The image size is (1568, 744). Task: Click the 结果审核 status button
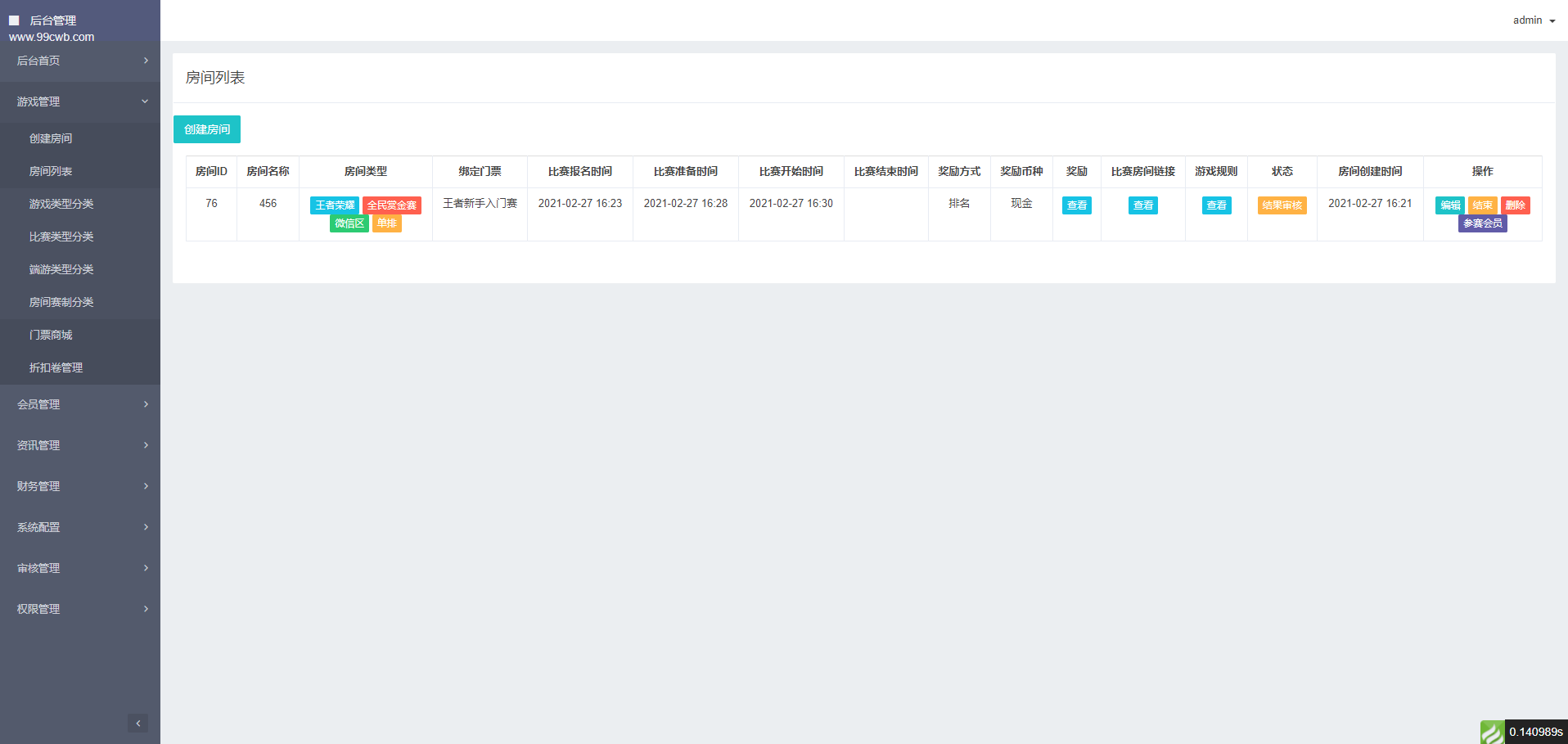point(1282,205)
